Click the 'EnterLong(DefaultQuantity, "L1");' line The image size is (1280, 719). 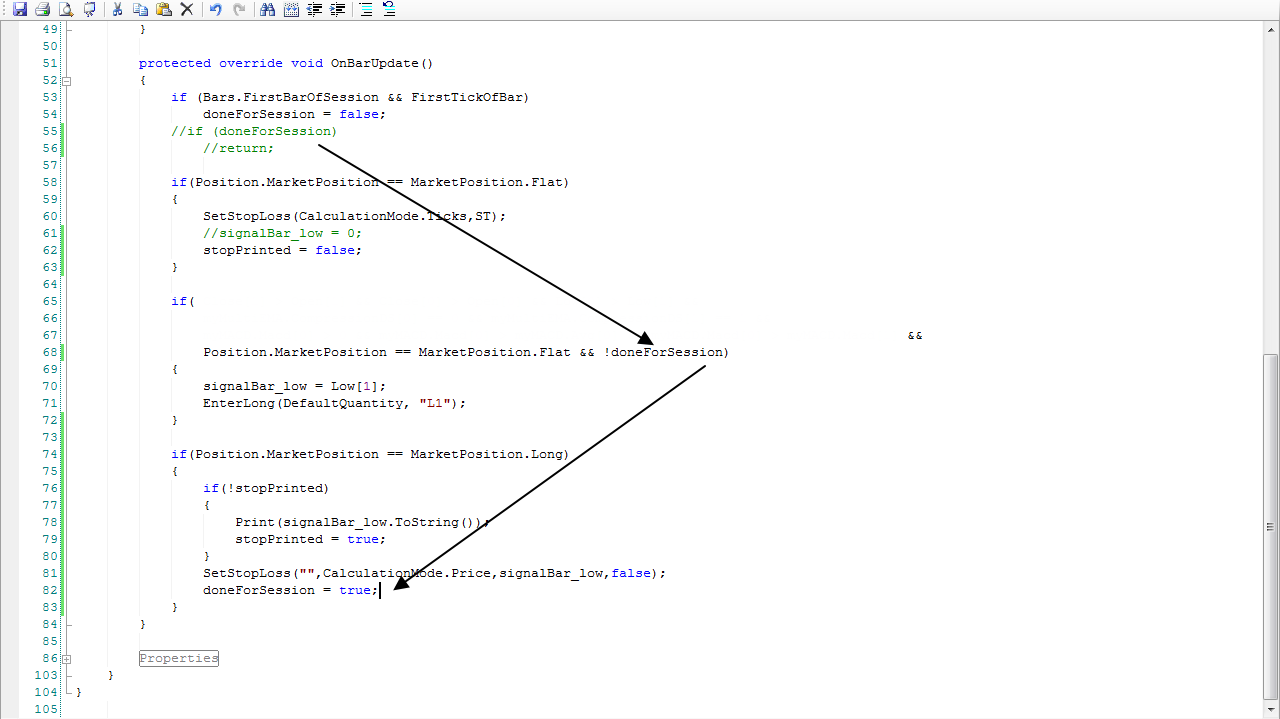[x=335, y=403]
